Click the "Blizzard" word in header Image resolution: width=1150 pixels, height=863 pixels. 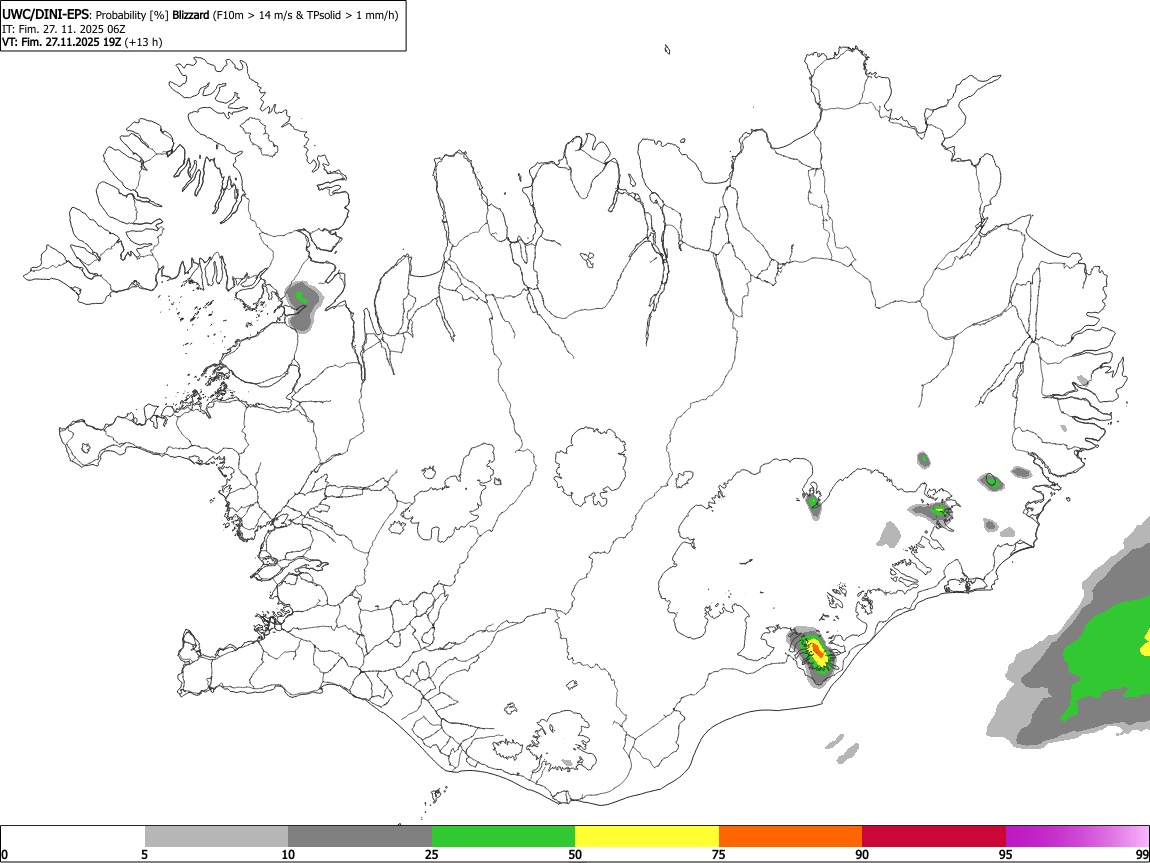tap(191, 15)
